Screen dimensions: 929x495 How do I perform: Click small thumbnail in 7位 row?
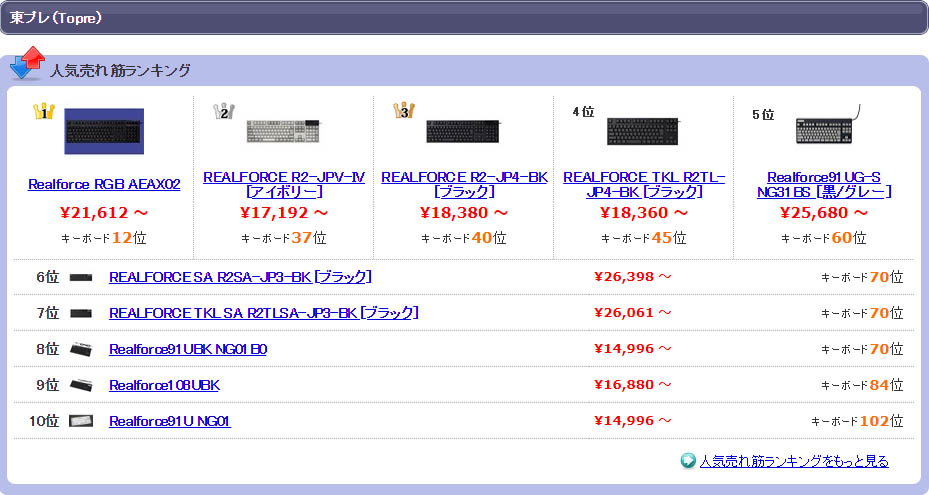tap(81, 313)
